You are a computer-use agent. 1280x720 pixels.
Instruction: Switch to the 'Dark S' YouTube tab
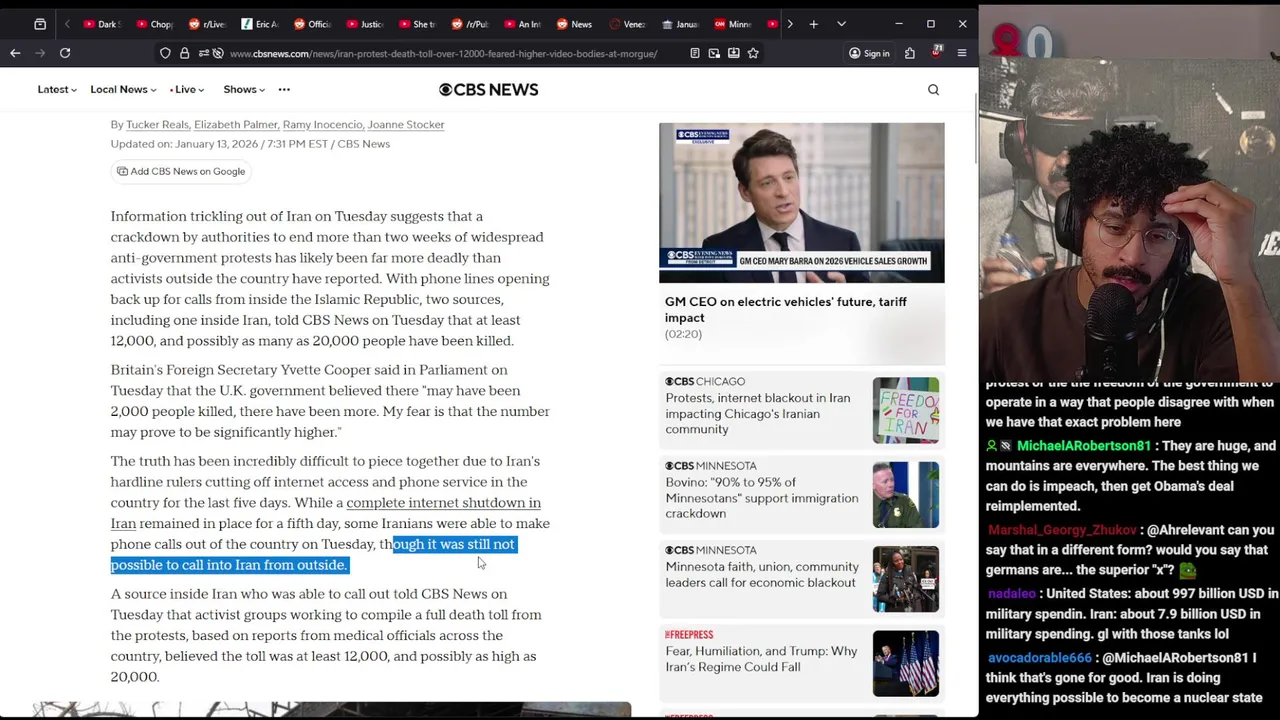click(x=102, y=24)
